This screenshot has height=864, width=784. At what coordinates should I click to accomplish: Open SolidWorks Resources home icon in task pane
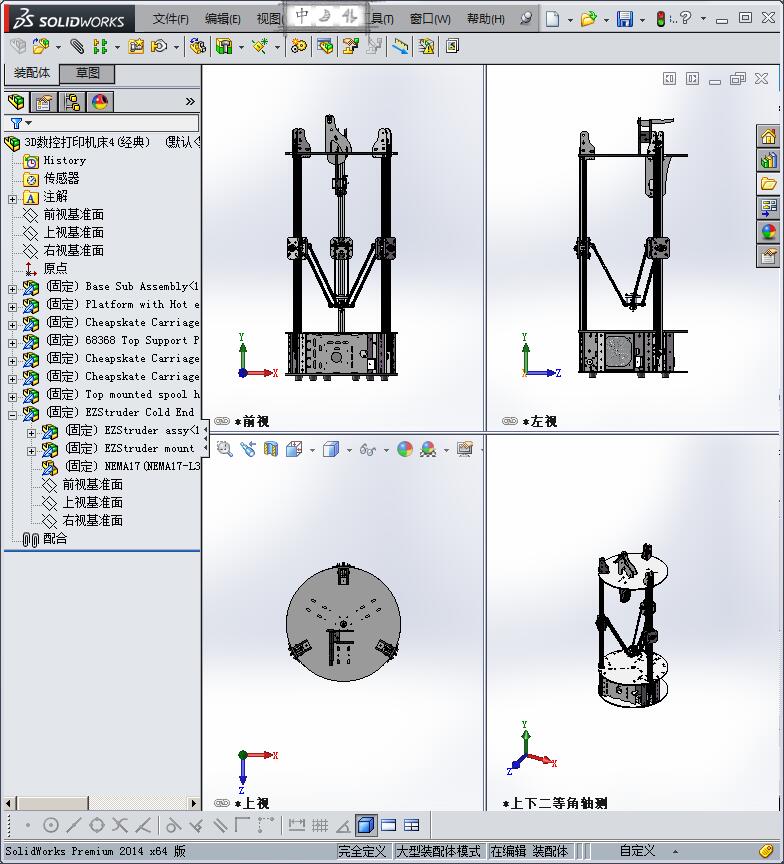769,136
